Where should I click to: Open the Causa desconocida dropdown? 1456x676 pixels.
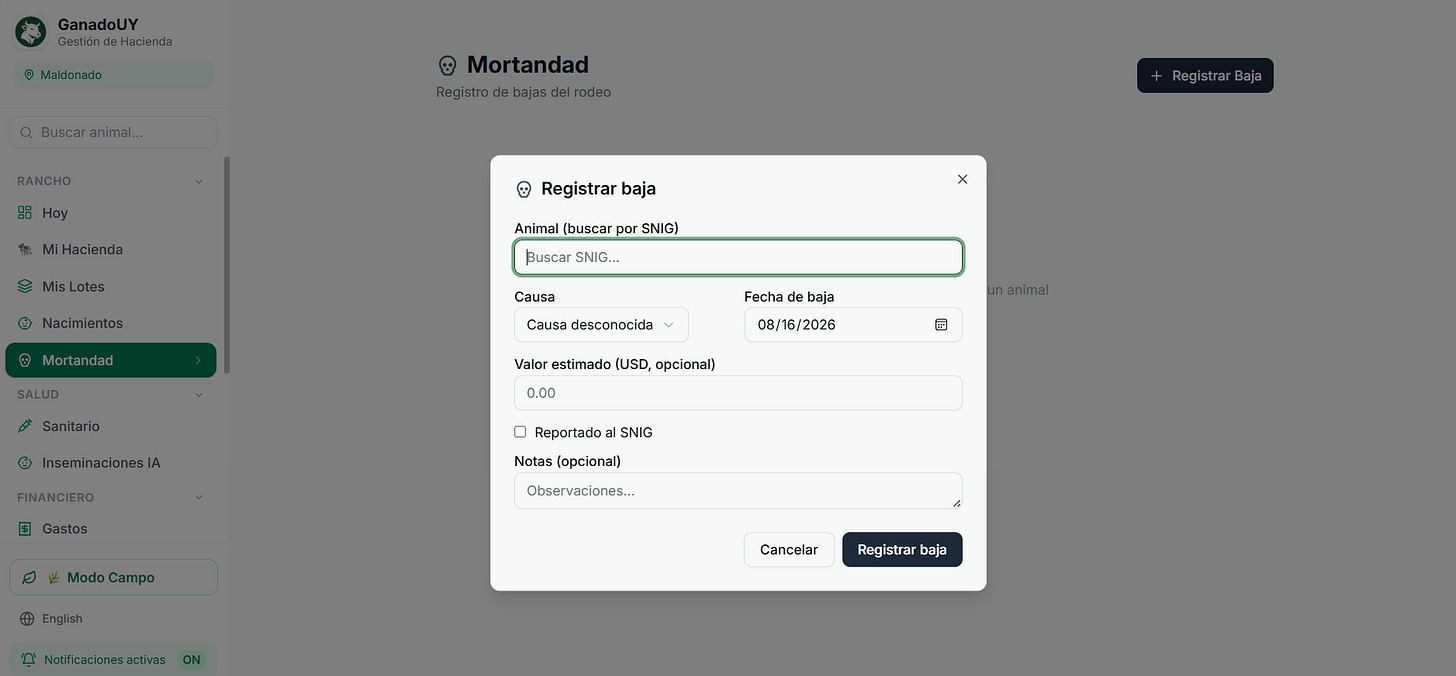pyautogui.click(x=601, y=325)
